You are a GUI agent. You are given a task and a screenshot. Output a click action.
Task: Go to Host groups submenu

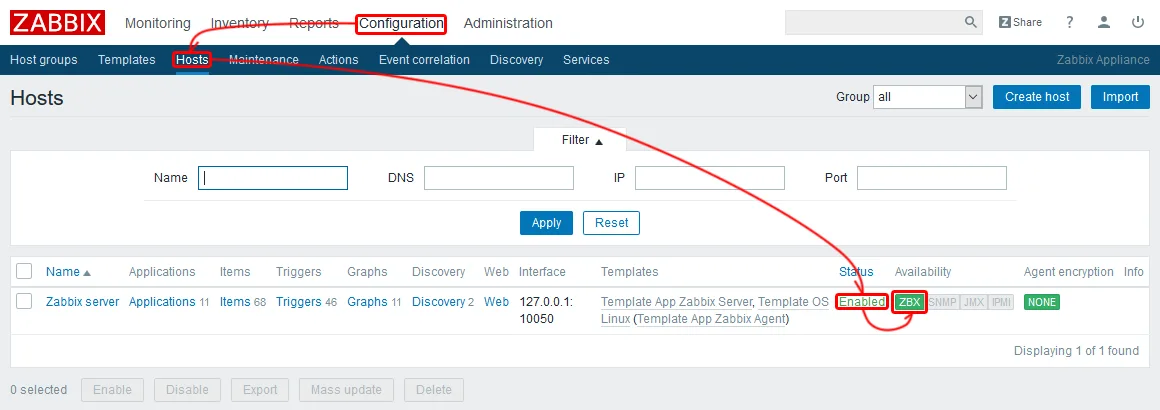[44, 60]
